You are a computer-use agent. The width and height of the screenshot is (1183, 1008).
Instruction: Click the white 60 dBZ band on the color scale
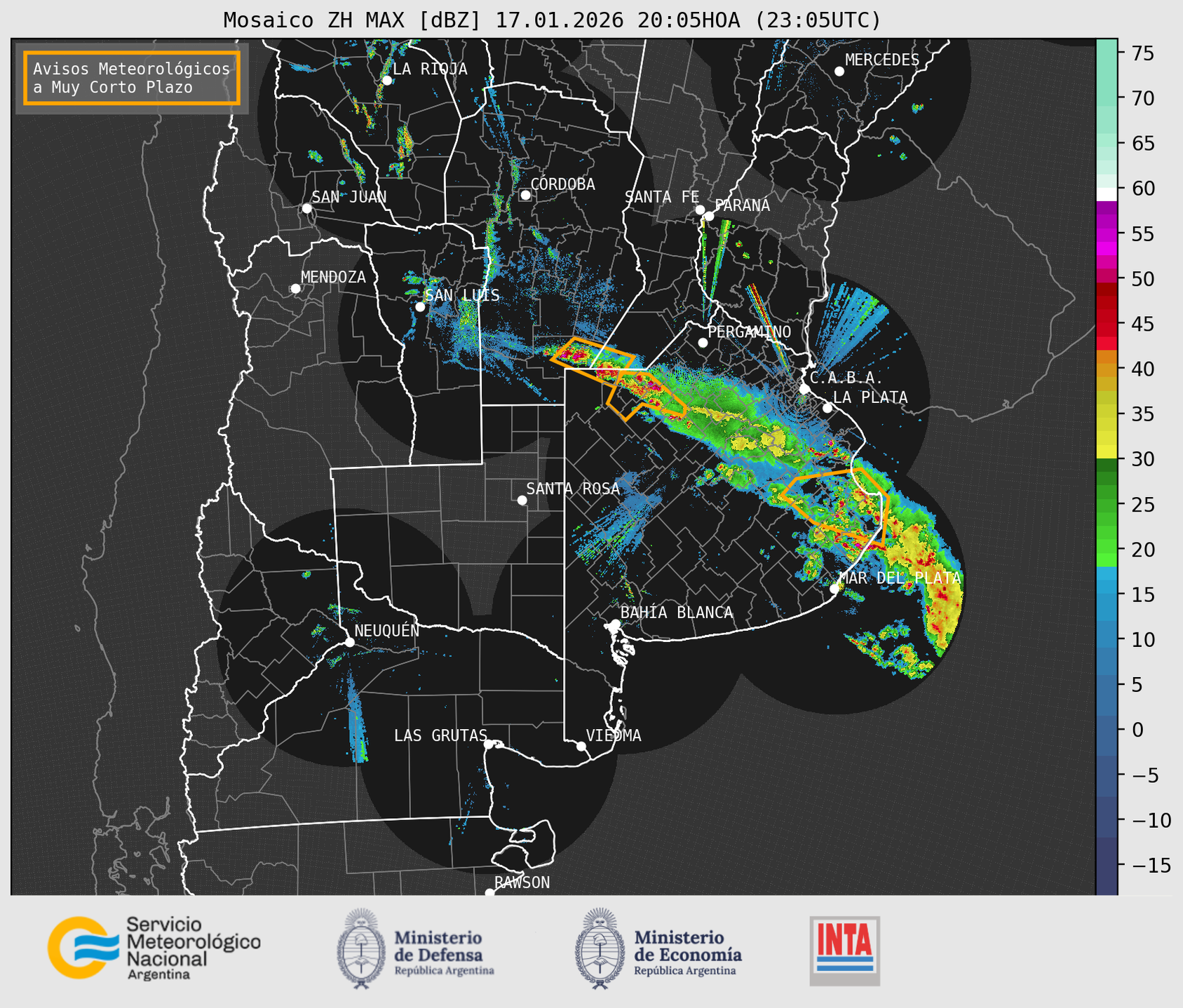point(1107,194)
